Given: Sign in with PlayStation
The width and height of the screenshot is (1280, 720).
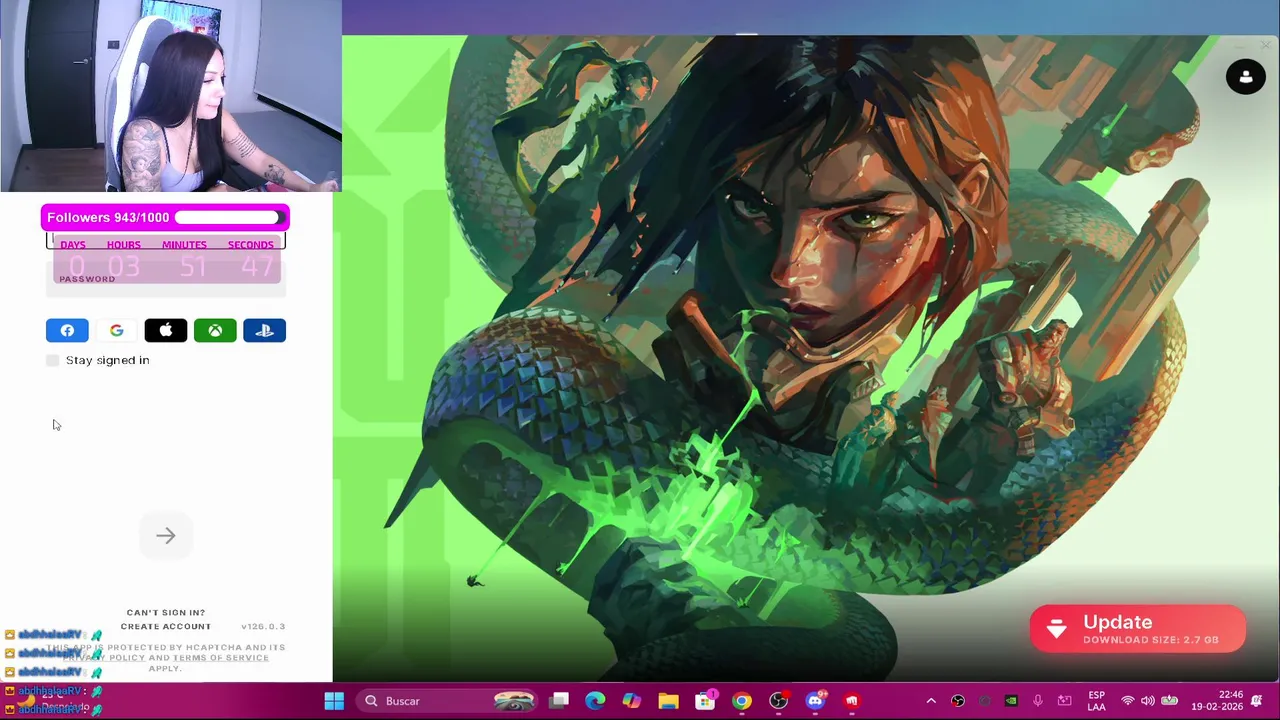Looking at the screenshot, I should pos(265,330).
